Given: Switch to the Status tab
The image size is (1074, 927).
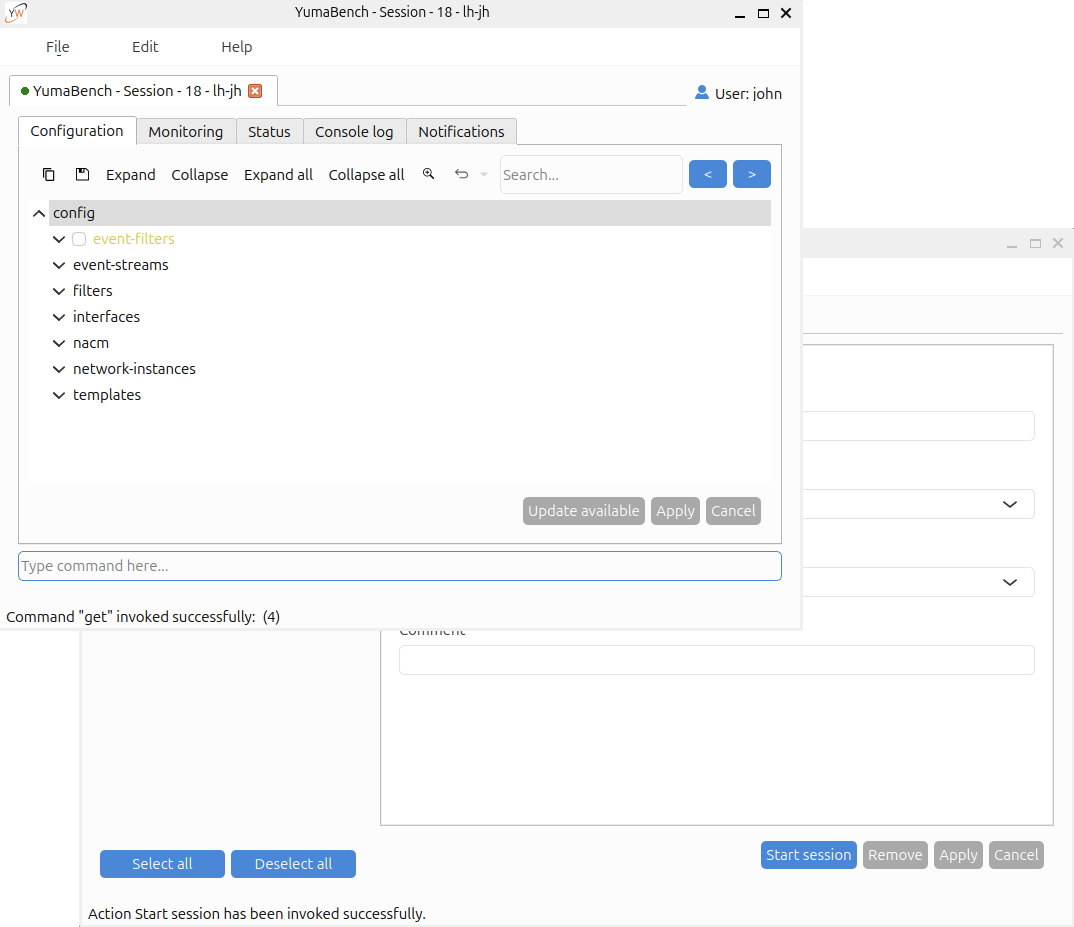Looking at the screenshot, I should pos(269,132).
